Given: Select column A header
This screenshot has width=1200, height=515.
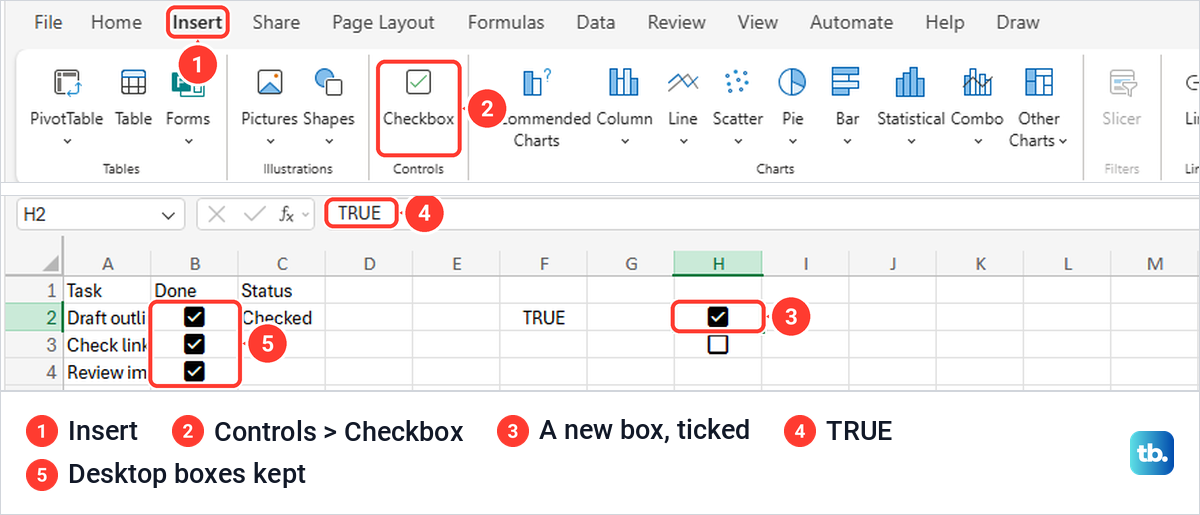Looking at the screenshot, I should [107, 263].
